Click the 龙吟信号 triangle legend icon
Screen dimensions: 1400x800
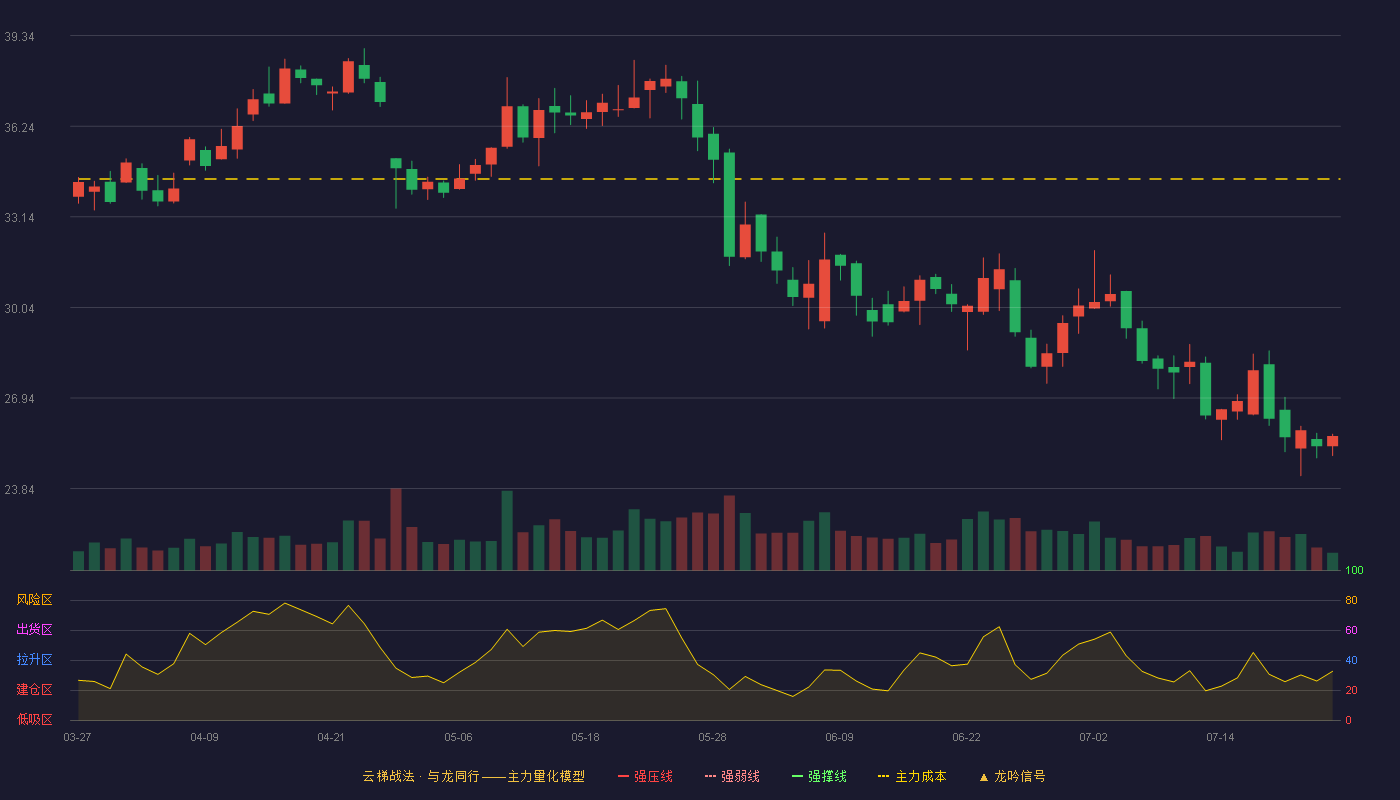tap(983, 776)
